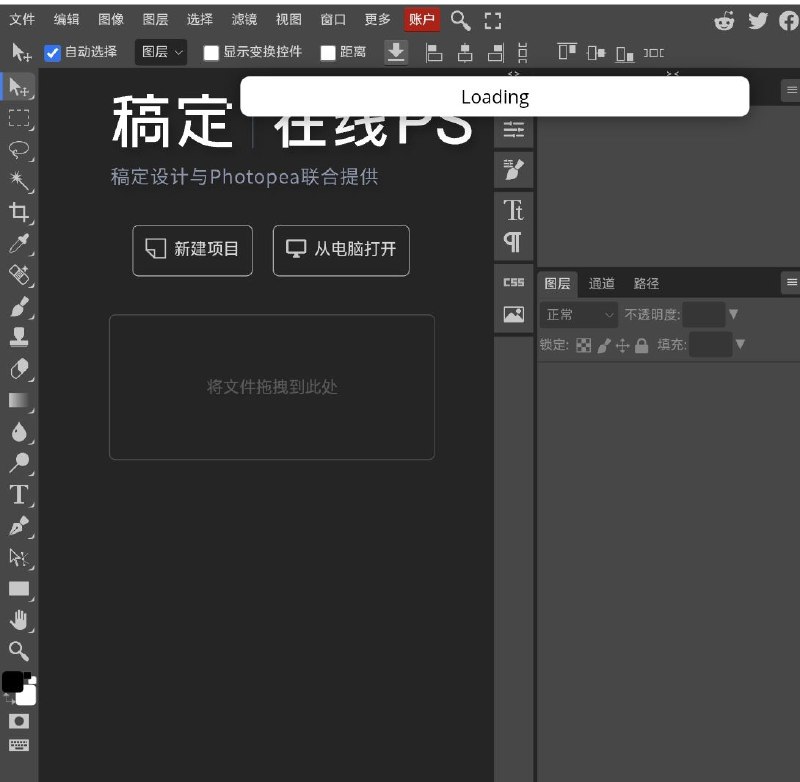
Task: Select the Gradient tool
Action: pyautogui.click(x=19, y=400)
